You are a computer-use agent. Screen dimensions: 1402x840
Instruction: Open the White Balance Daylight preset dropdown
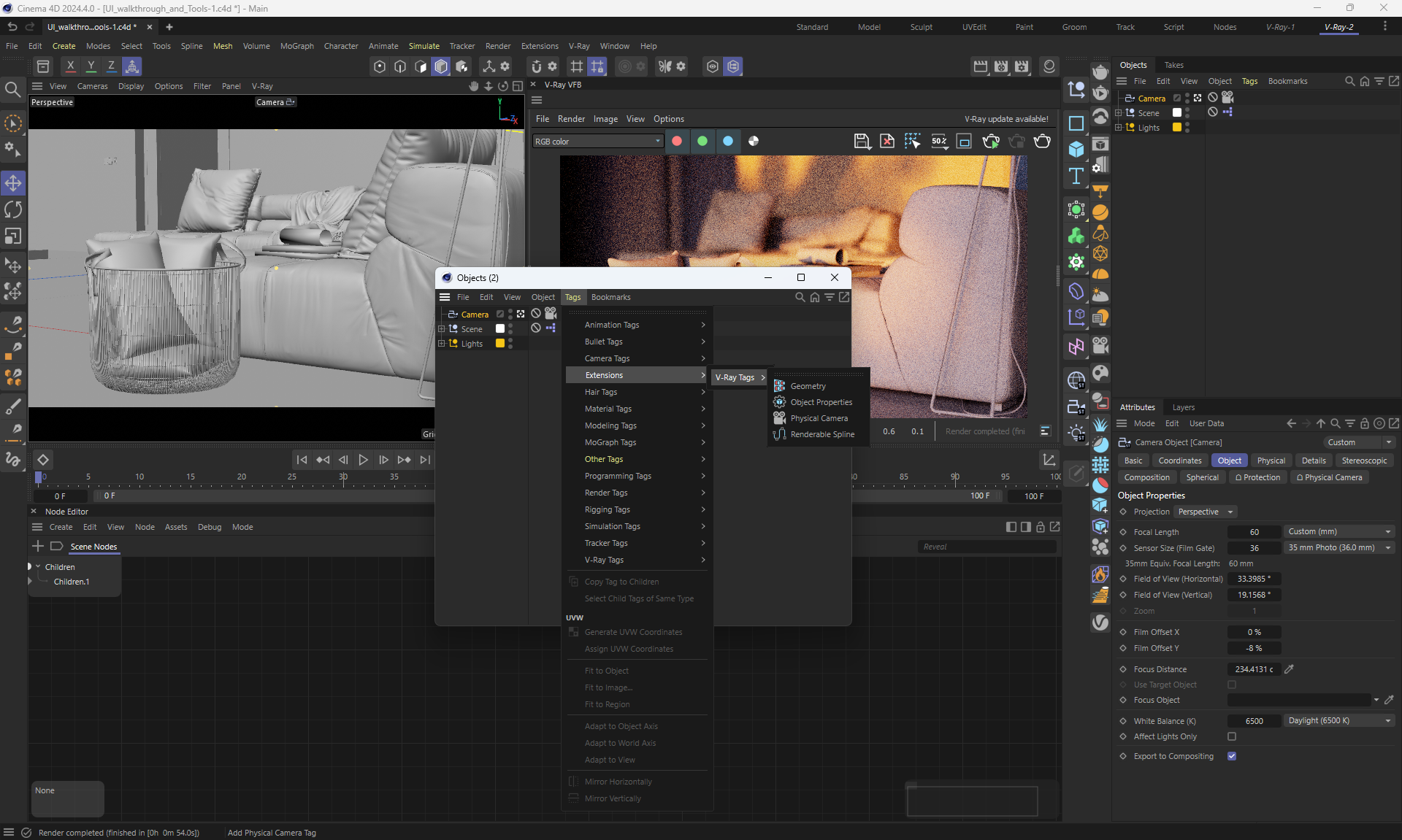click(1338, 721)
